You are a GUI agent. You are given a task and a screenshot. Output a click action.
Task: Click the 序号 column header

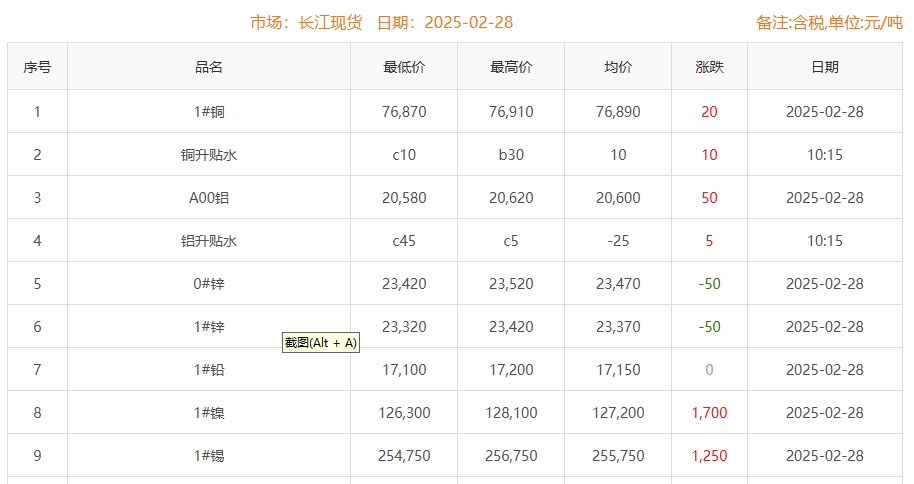click(x=37, y=67)
